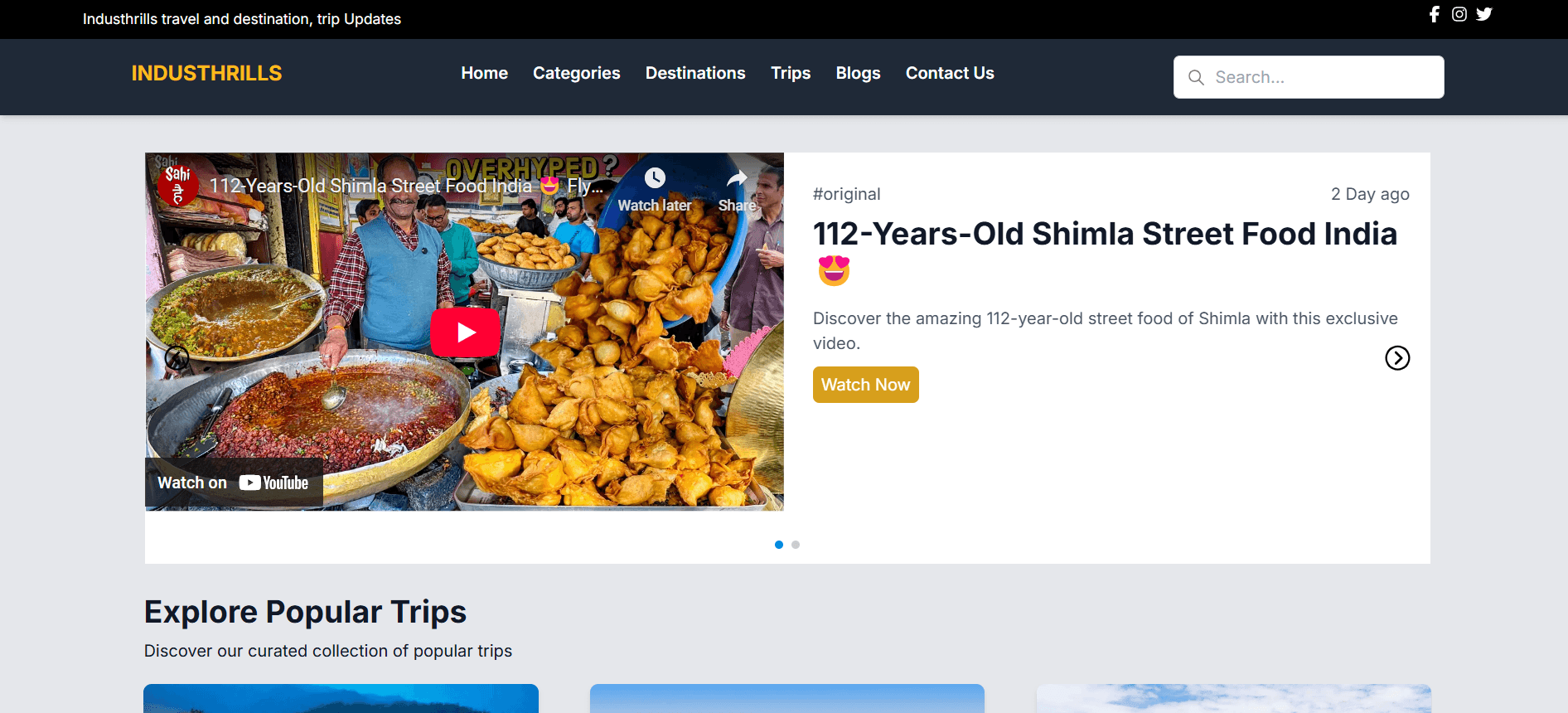This screenshot has width=1568, height=713.
Task: Navigate to Trips page
Action: coord(791,73)
